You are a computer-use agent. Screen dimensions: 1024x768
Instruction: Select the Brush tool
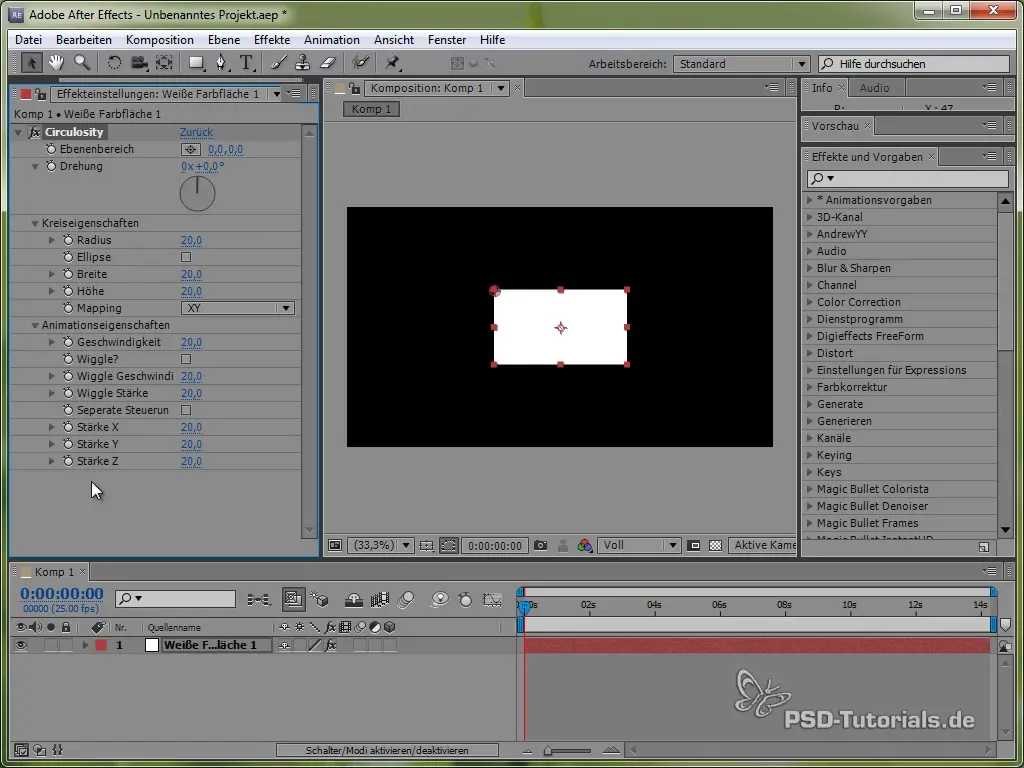279,63
